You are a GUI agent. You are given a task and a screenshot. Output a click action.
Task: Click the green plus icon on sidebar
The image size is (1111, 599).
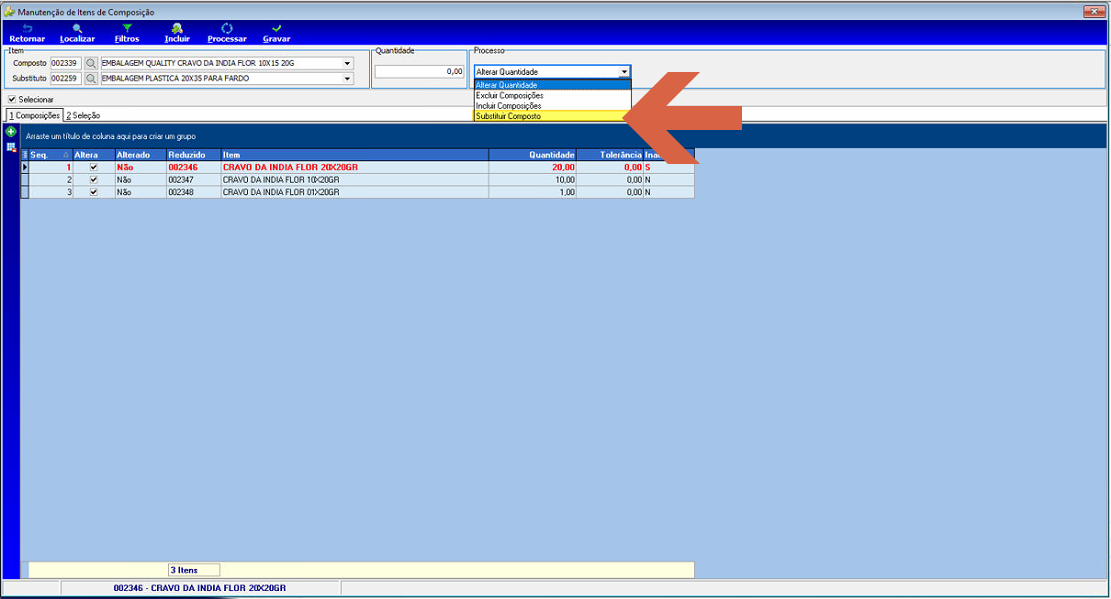pos(11,132)
